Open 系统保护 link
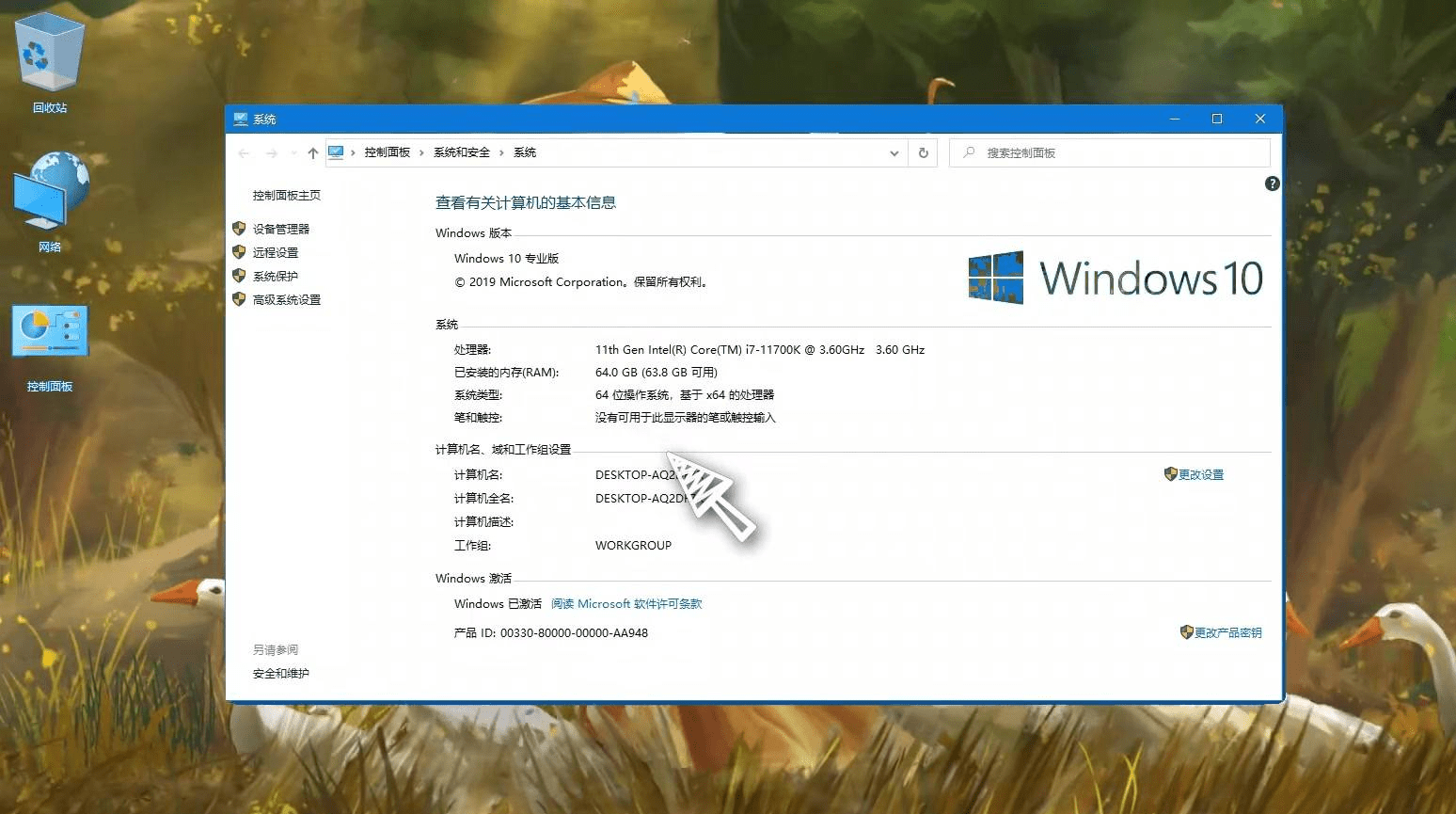This screenshot has width=1456, height=814. tap(276, 276)
